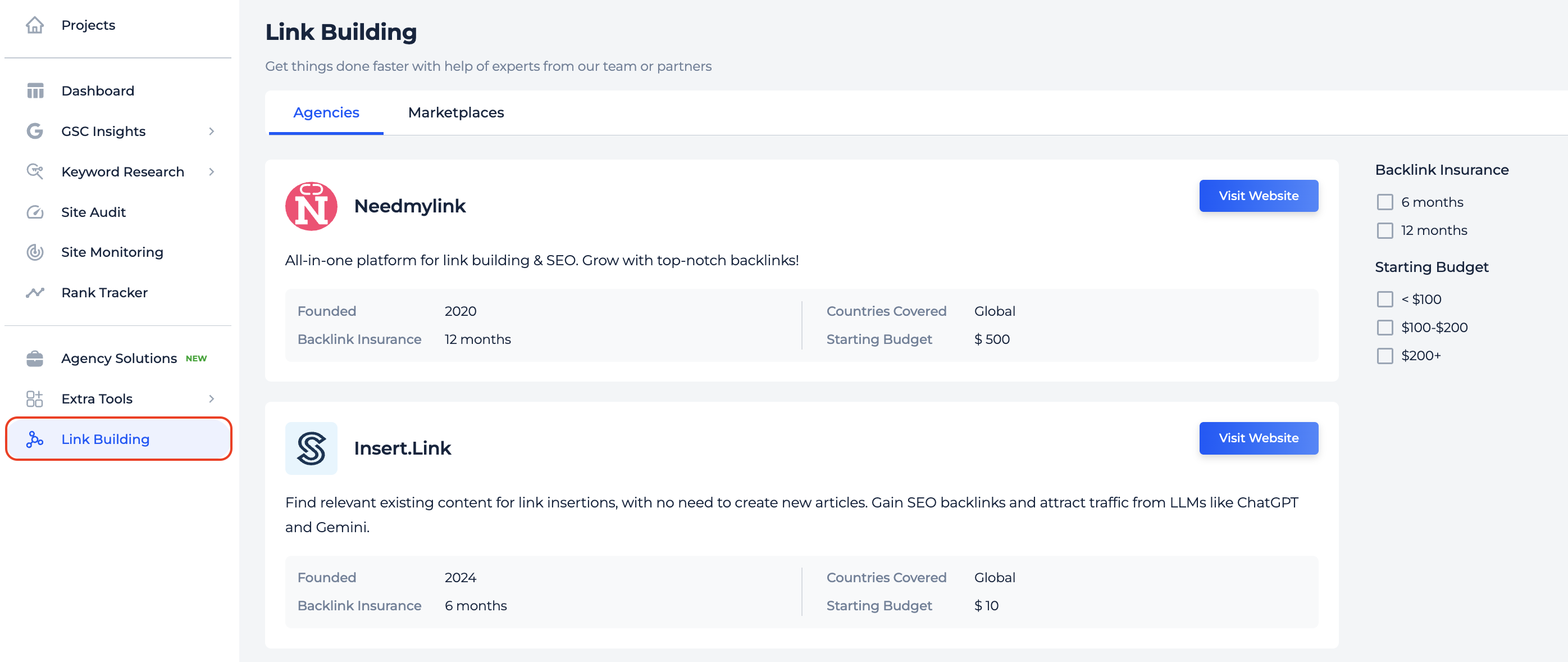Click the Keyword Research key icon
Screen dimensions: 1568x662
click(35, 171)
